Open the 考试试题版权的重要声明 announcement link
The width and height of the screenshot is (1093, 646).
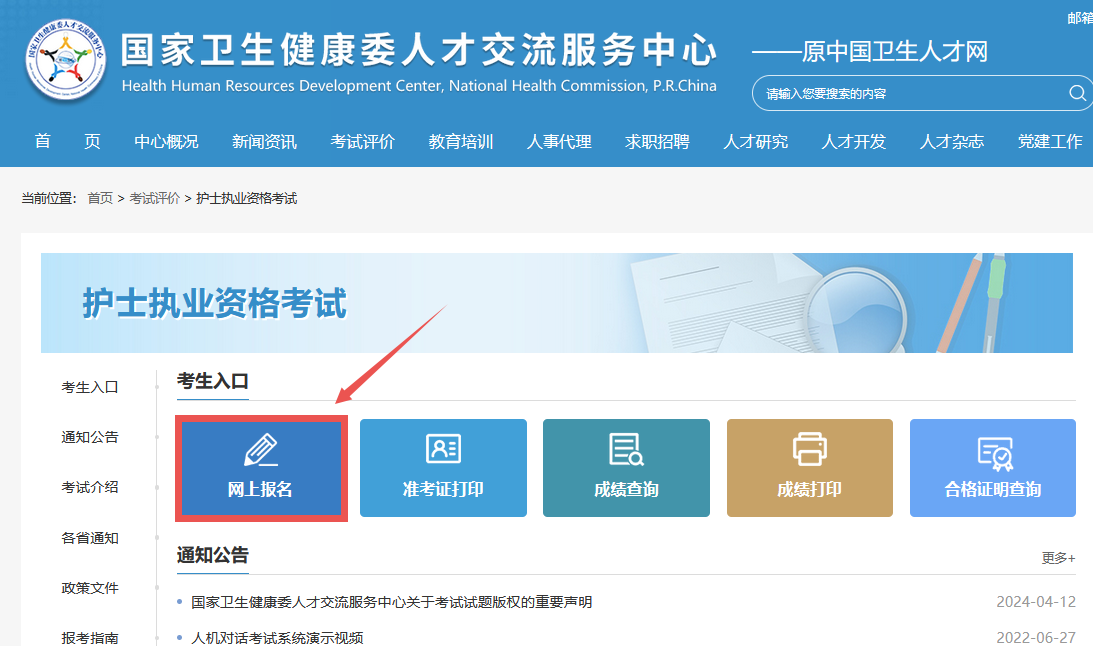[x=391, y=602]
